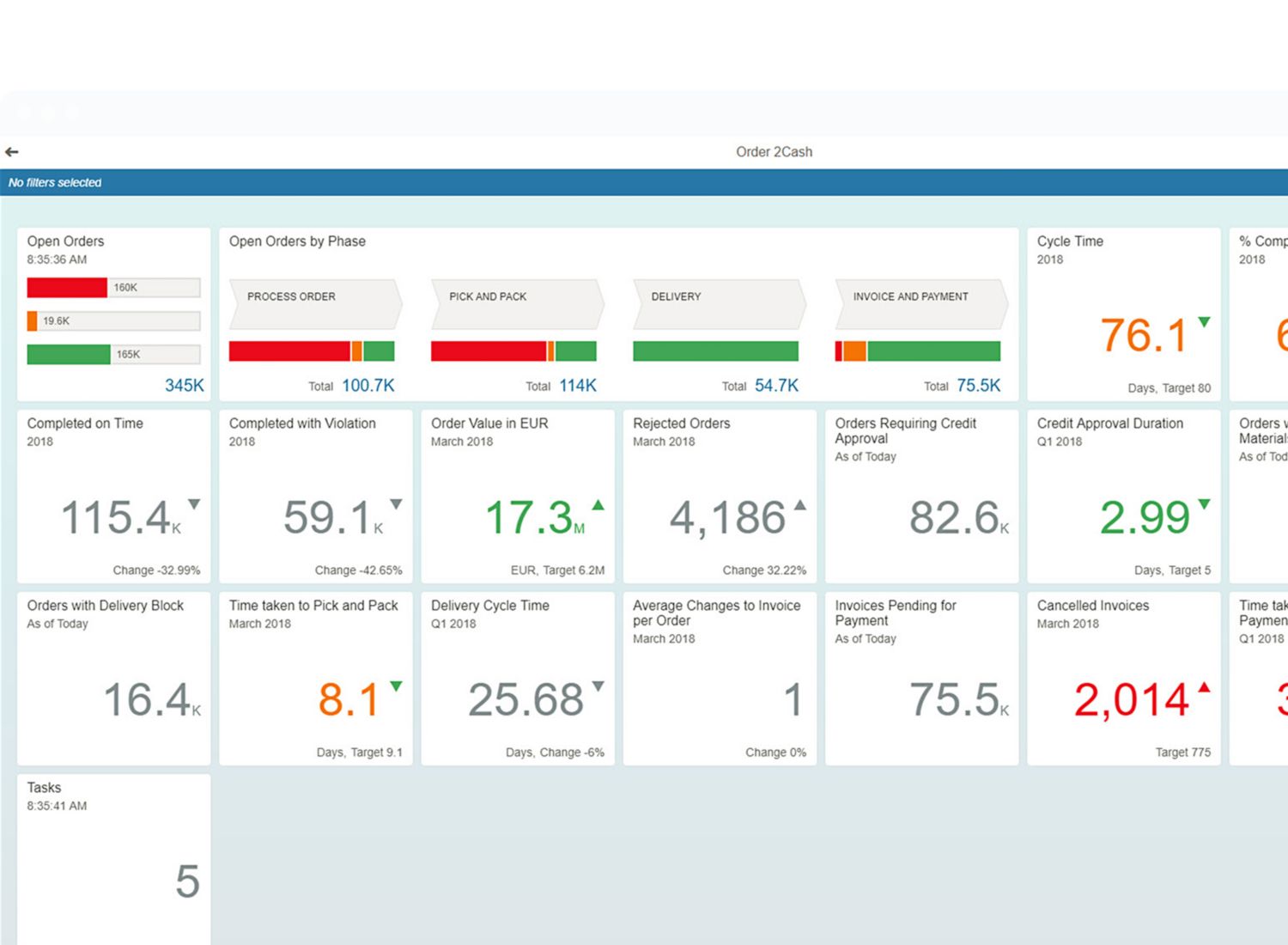This screenshot has height=945, width=1288.
Task: Click the green 165K open orders bar
Action: tap(69, 354)
